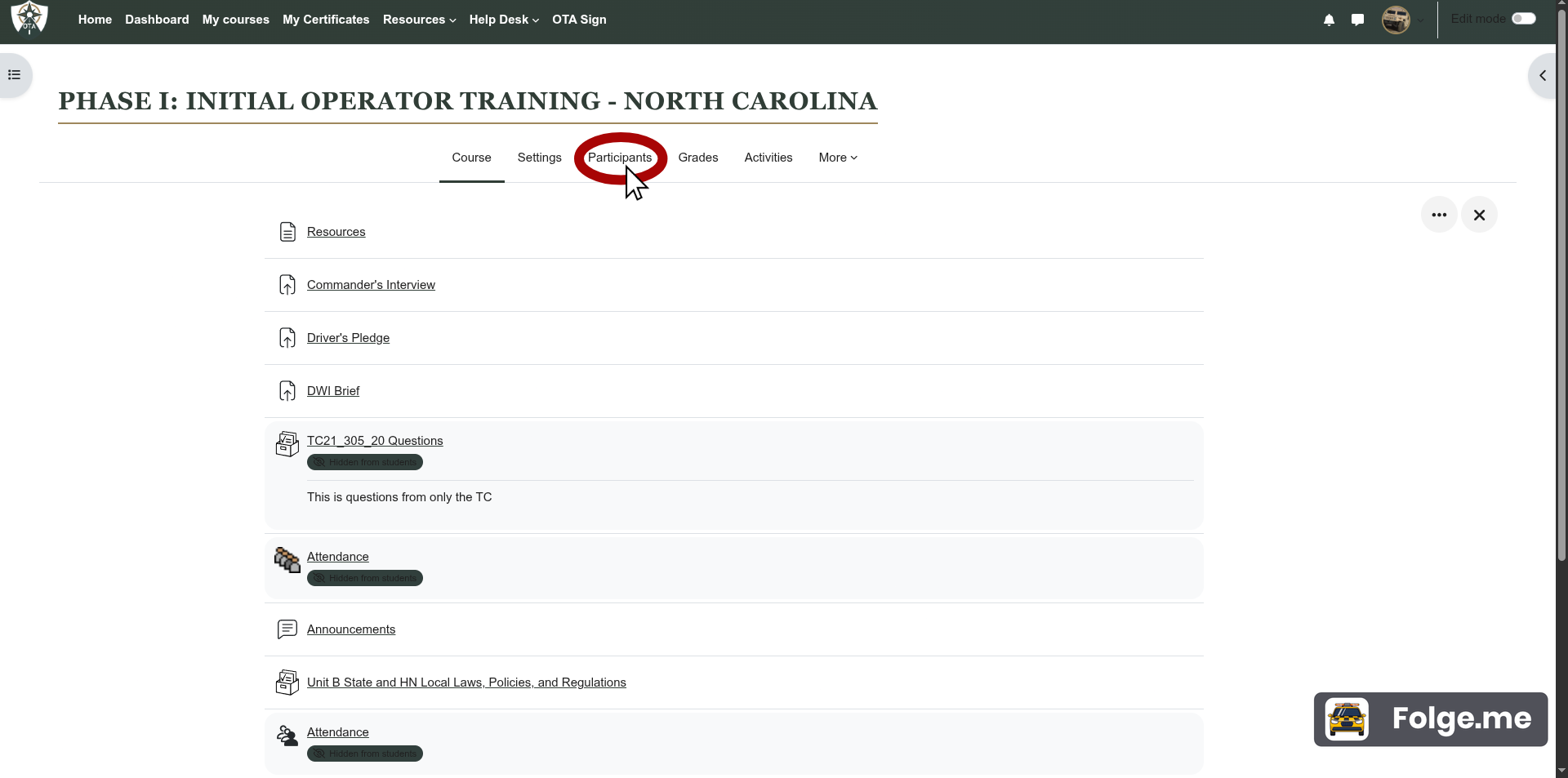Close the panel with the X button

1479,215
